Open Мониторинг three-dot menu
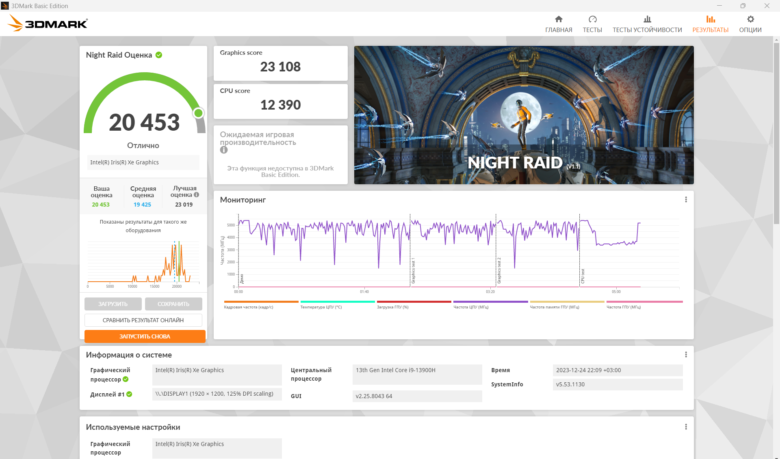780x459 pixels. click(x=686, y=199)
